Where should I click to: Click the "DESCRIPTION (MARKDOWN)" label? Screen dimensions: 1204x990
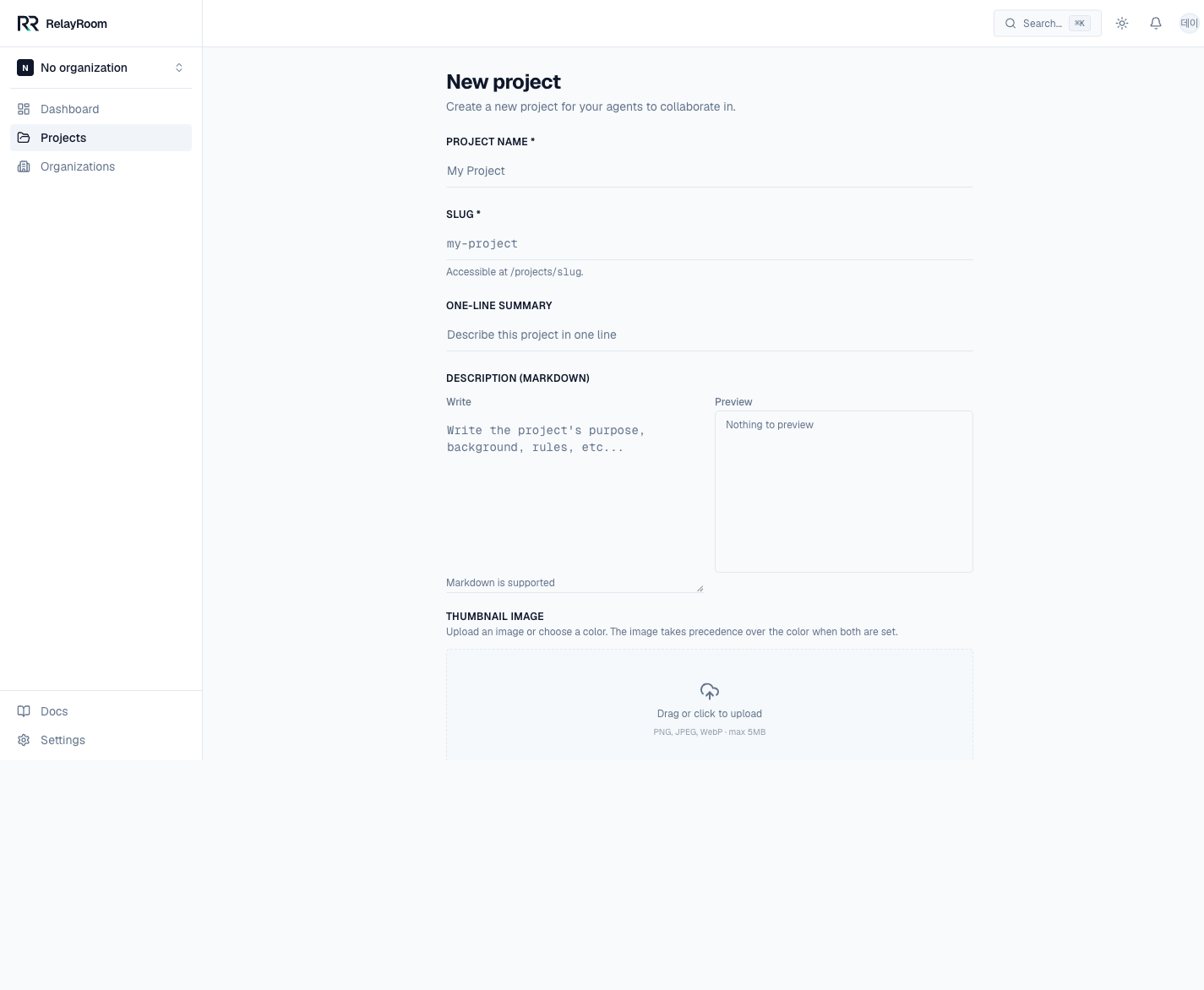point(518,378)
